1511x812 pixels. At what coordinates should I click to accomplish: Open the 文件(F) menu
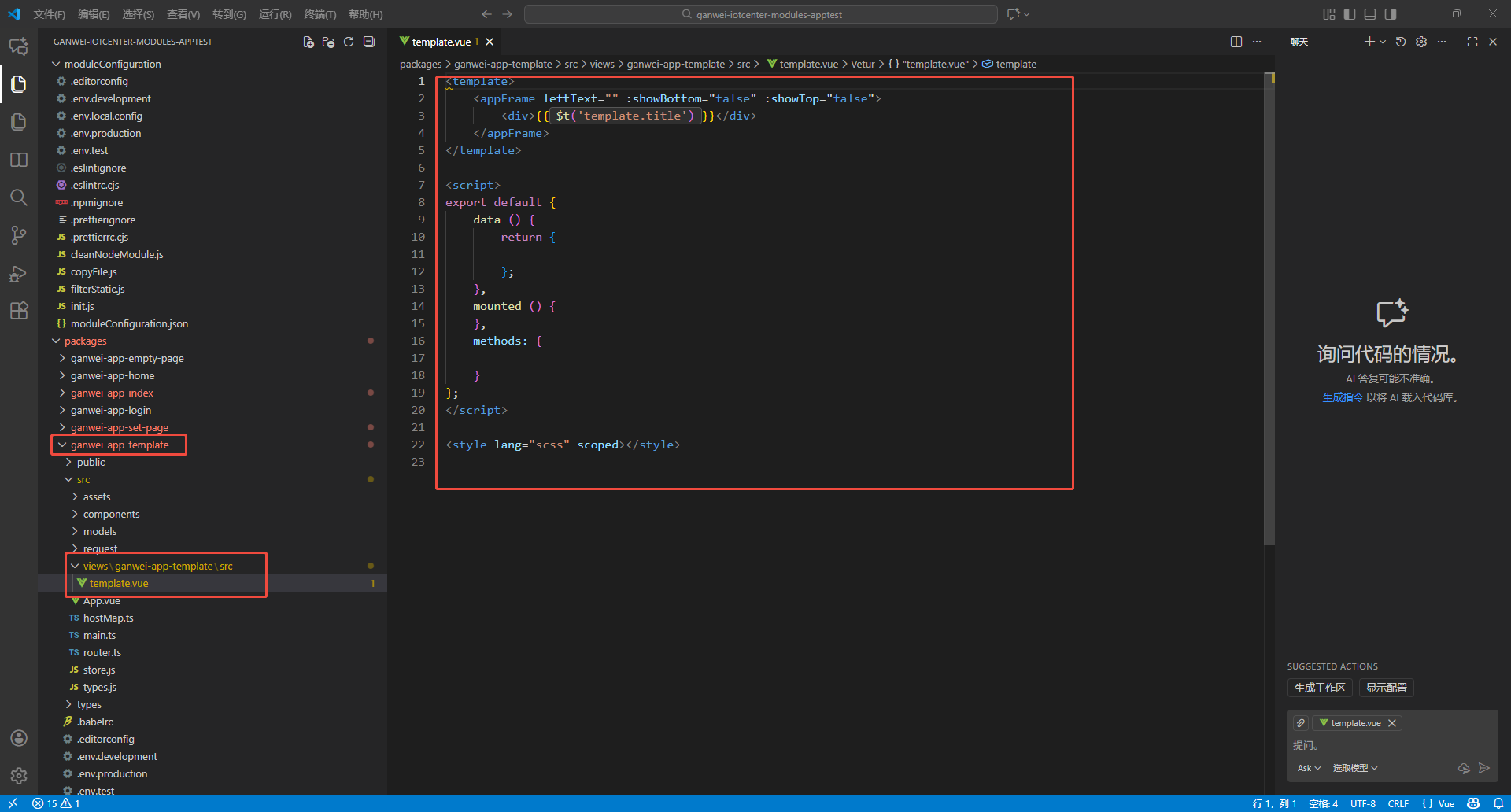[50, 14]
